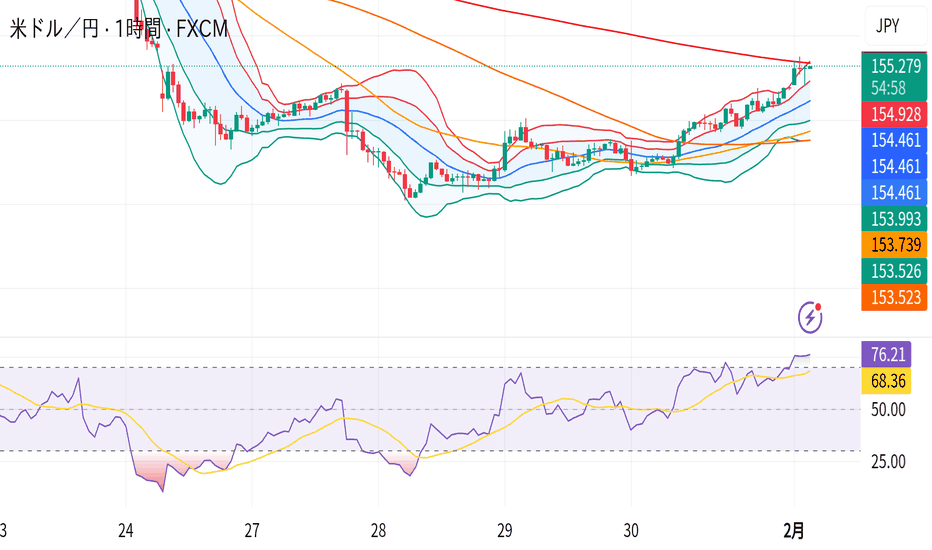The image size is (932, 550).
Task: Click the 25.00 RSI scale label
Action: (x=887, y=461)
